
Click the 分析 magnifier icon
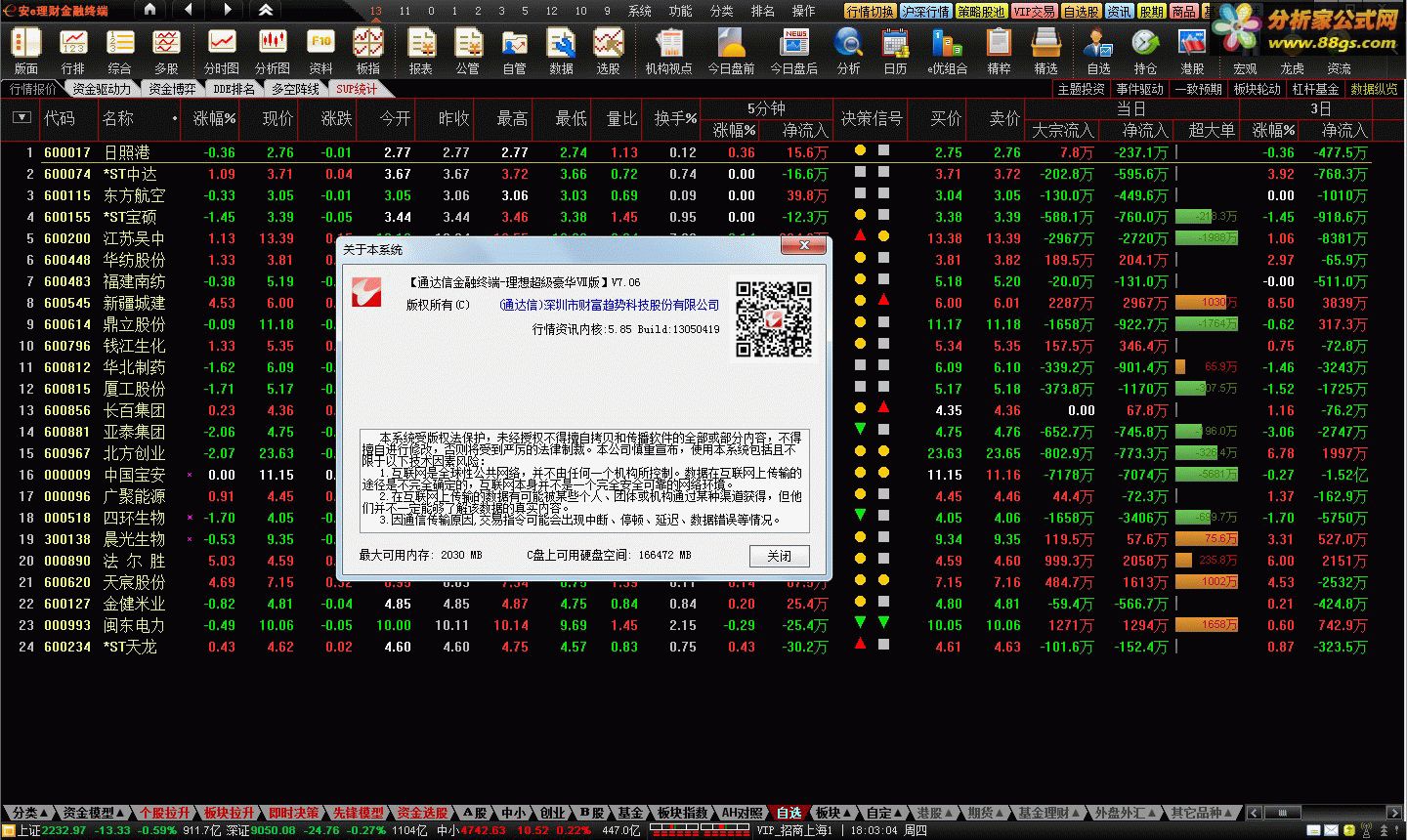[x=848, y=51]
